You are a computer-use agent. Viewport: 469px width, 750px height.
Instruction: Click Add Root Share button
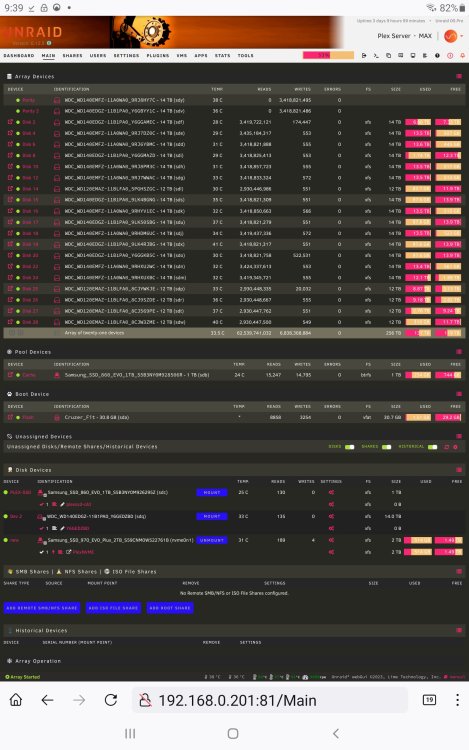click(170, 608)
